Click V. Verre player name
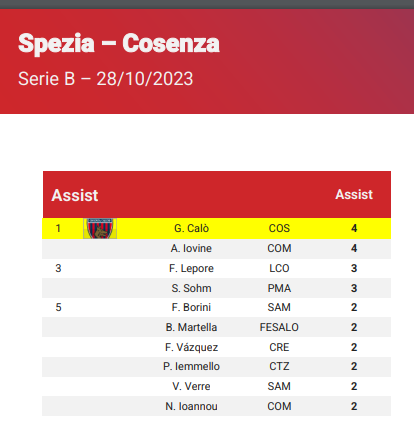 click(191, 386)
